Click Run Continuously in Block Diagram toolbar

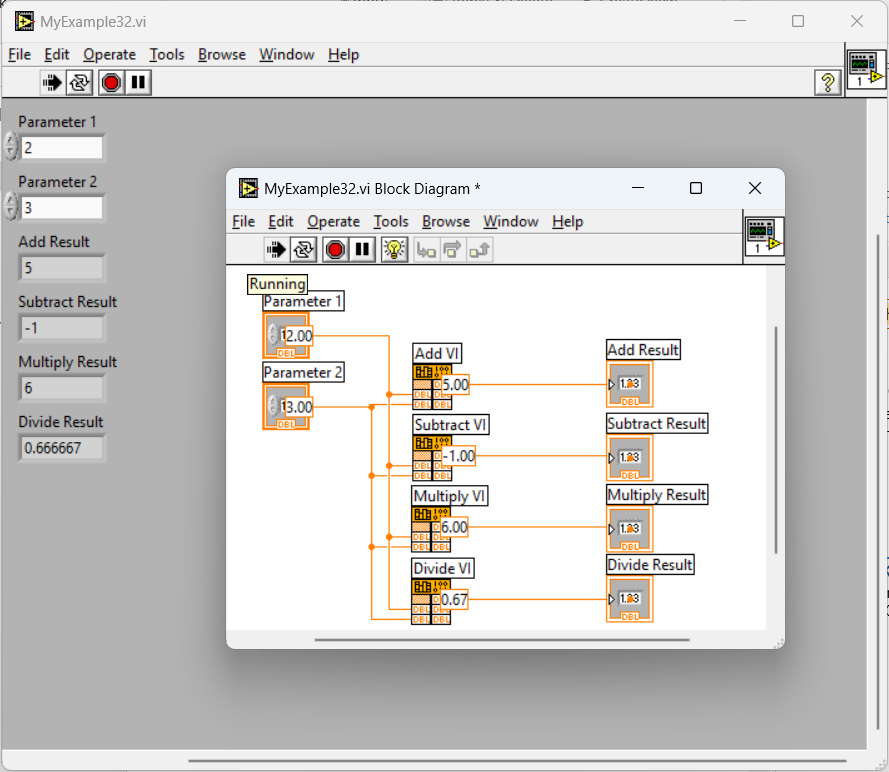click(303, 249)
